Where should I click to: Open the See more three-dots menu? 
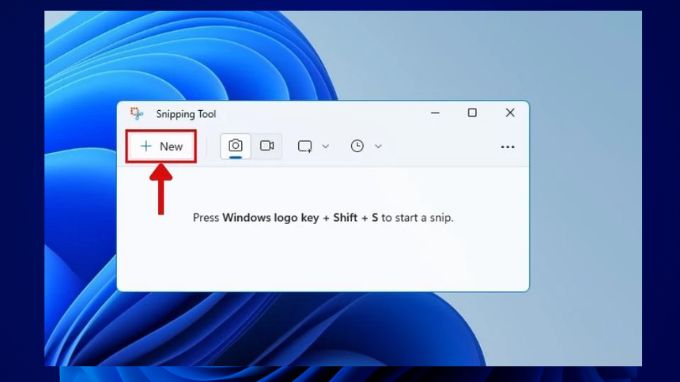(x=507, y=147)
